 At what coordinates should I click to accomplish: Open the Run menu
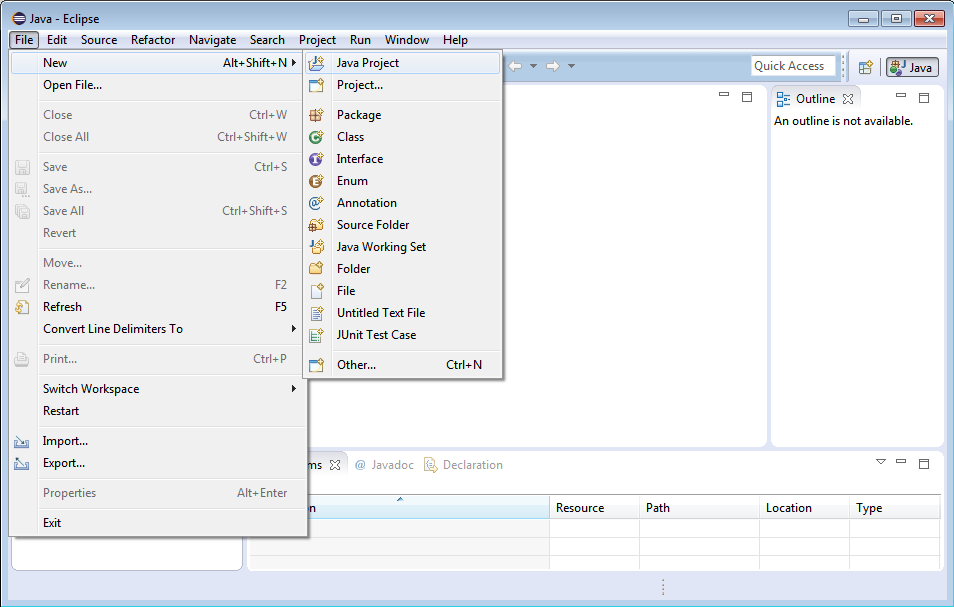point(360,40)
